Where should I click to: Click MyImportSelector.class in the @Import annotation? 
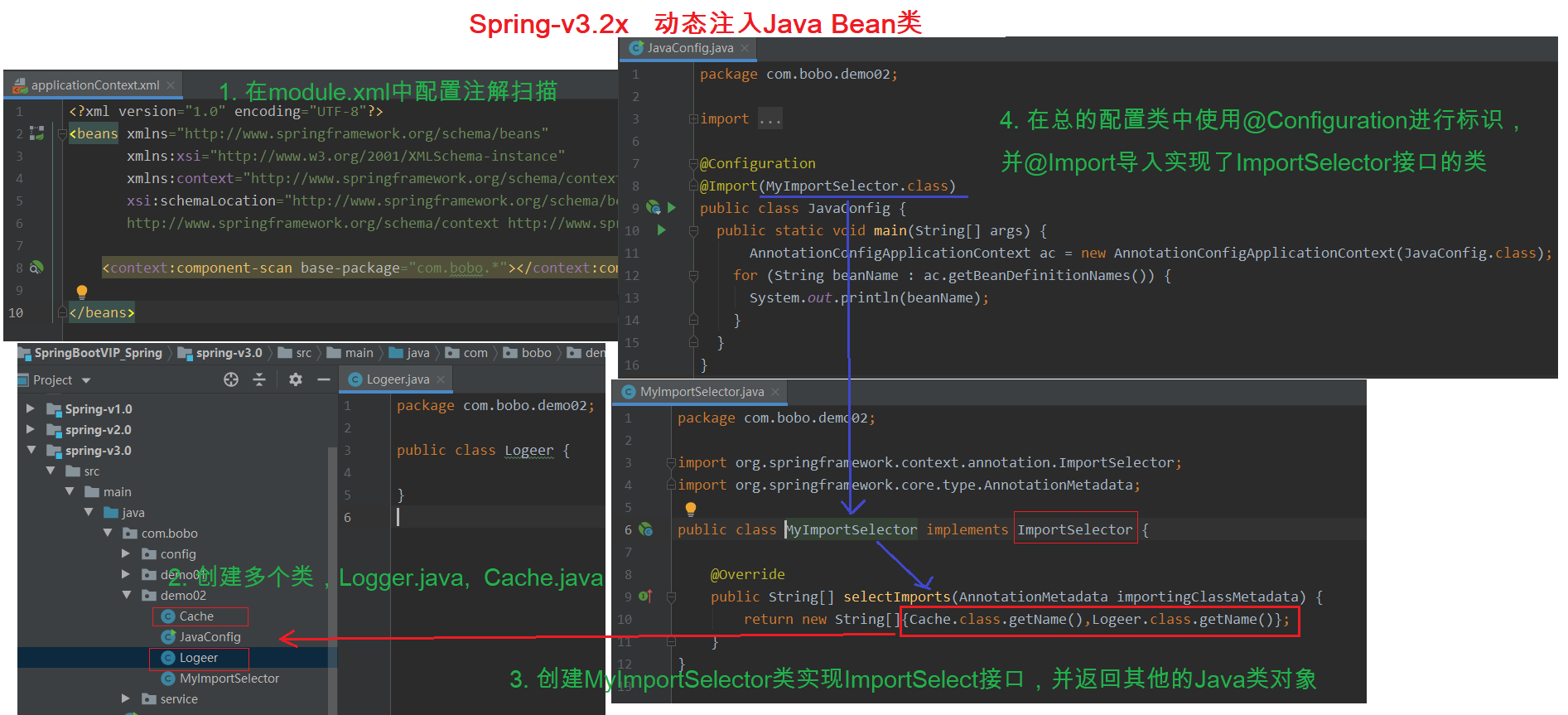[x=856, y=186]
